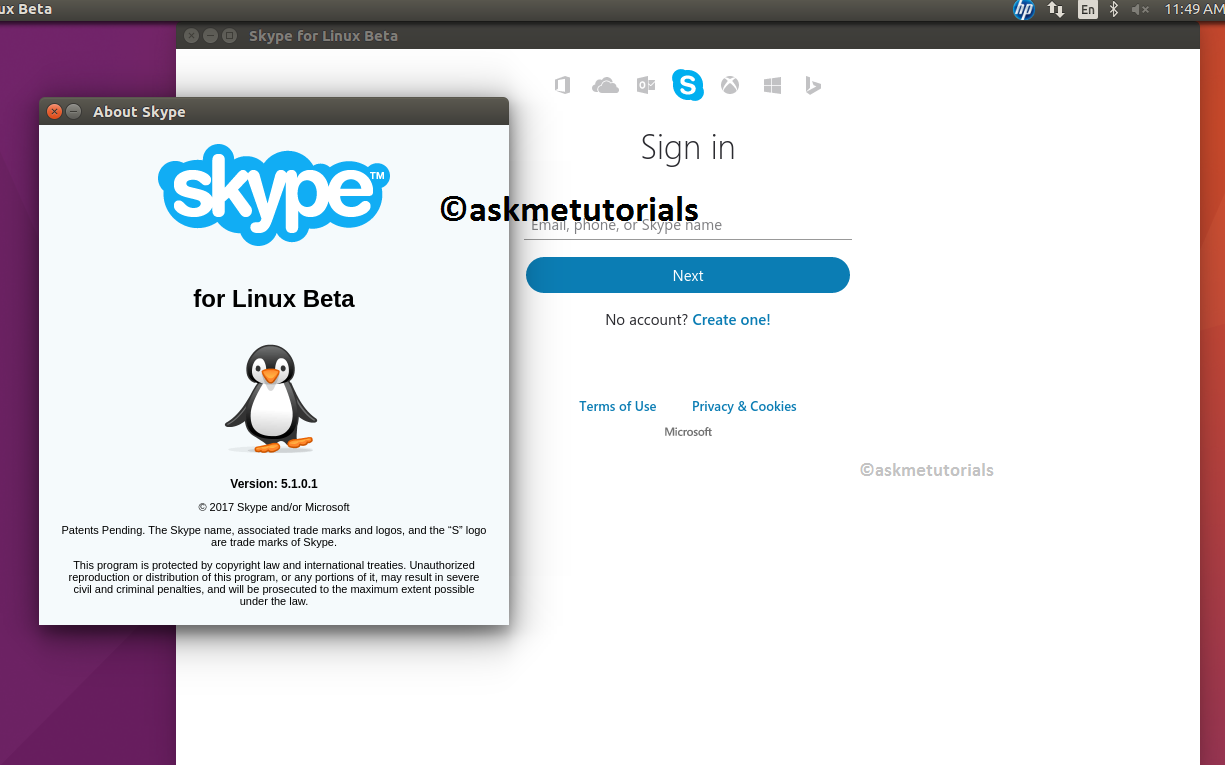Open the Terms of Use link
The image size is (1225, 765).
pos(618,406)
